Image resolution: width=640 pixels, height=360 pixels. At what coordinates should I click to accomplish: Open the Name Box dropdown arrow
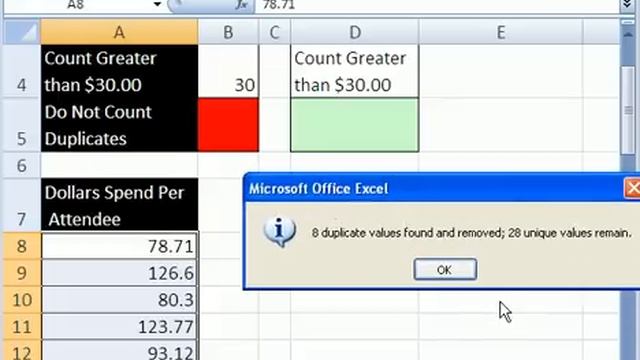coord(157,4)
